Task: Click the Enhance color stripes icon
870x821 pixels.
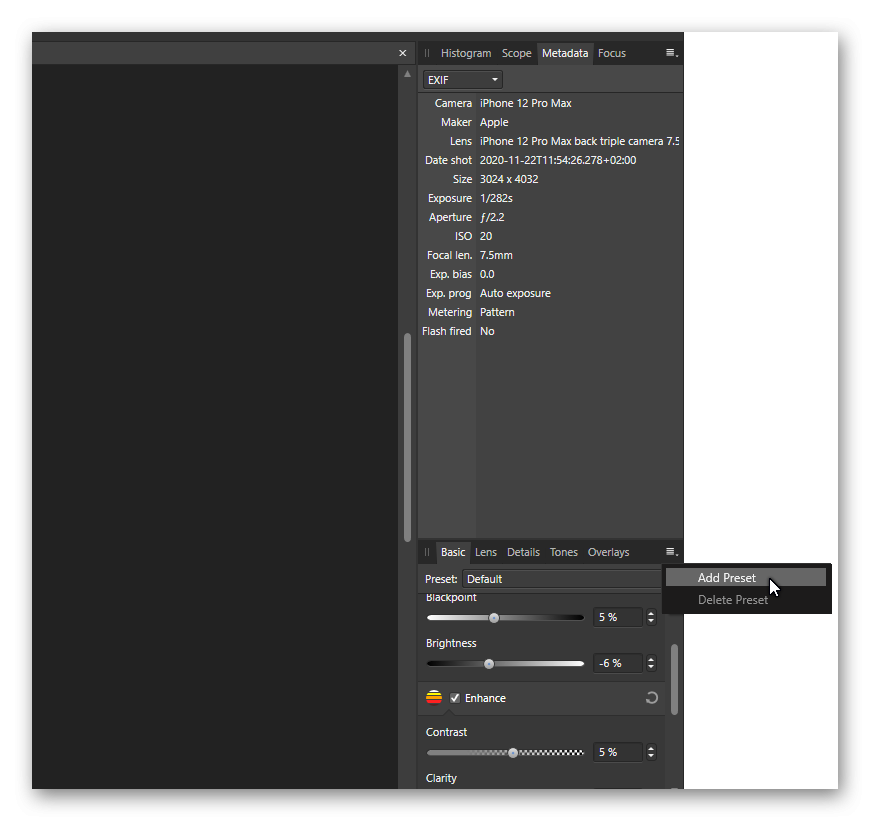Action: coord(434,698)
